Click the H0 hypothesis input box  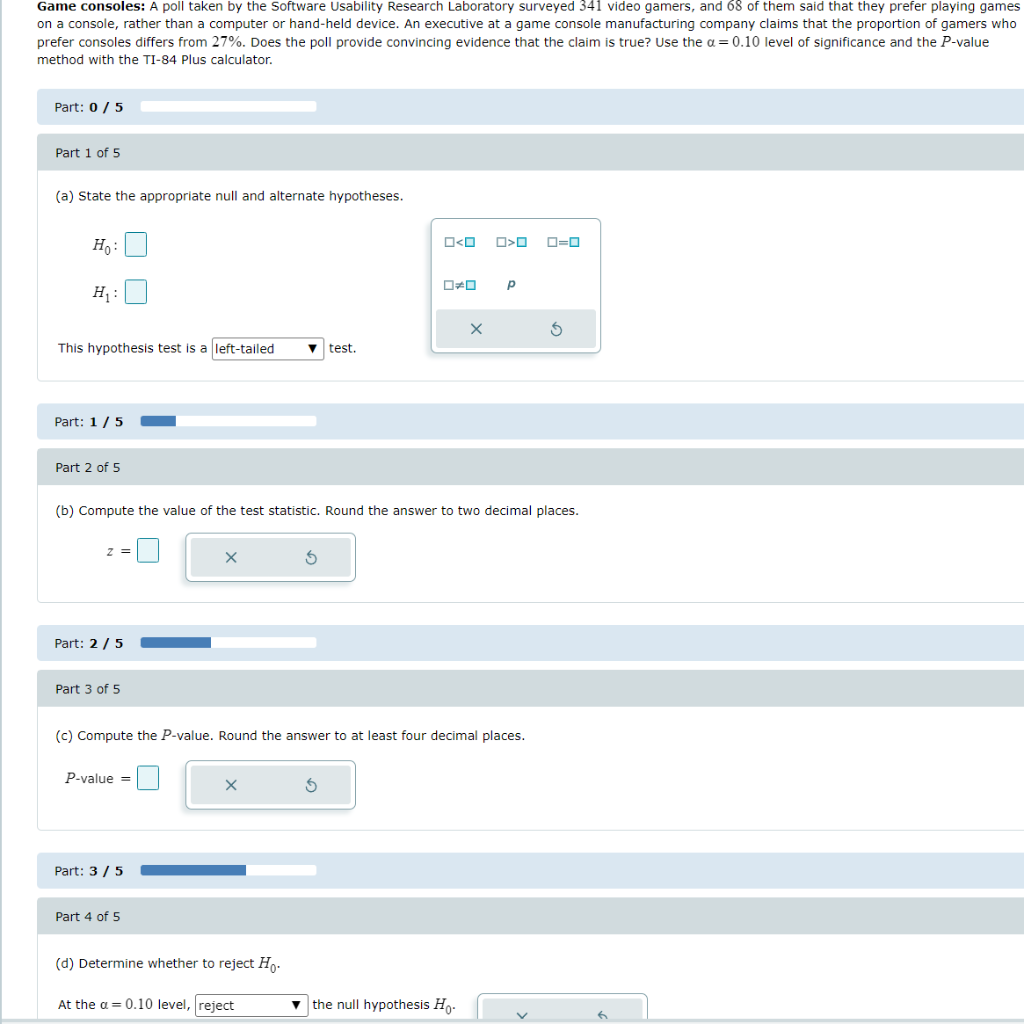tap(135, 244)
